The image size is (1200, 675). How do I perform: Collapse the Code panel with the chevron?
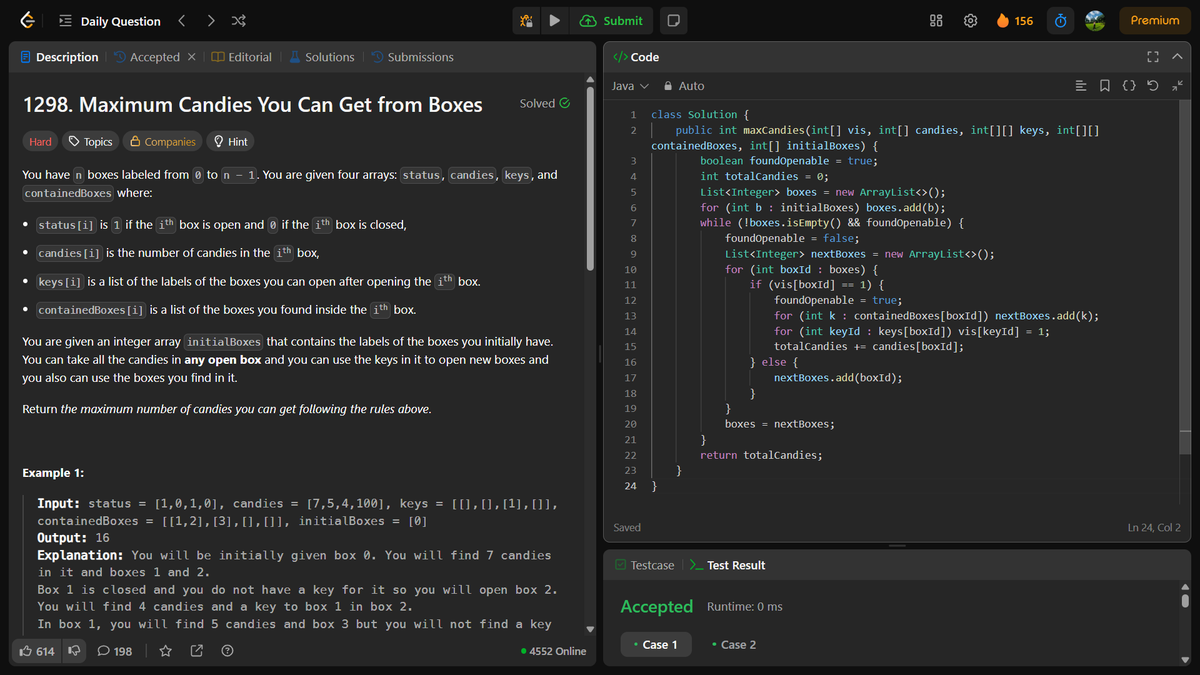1177,57
